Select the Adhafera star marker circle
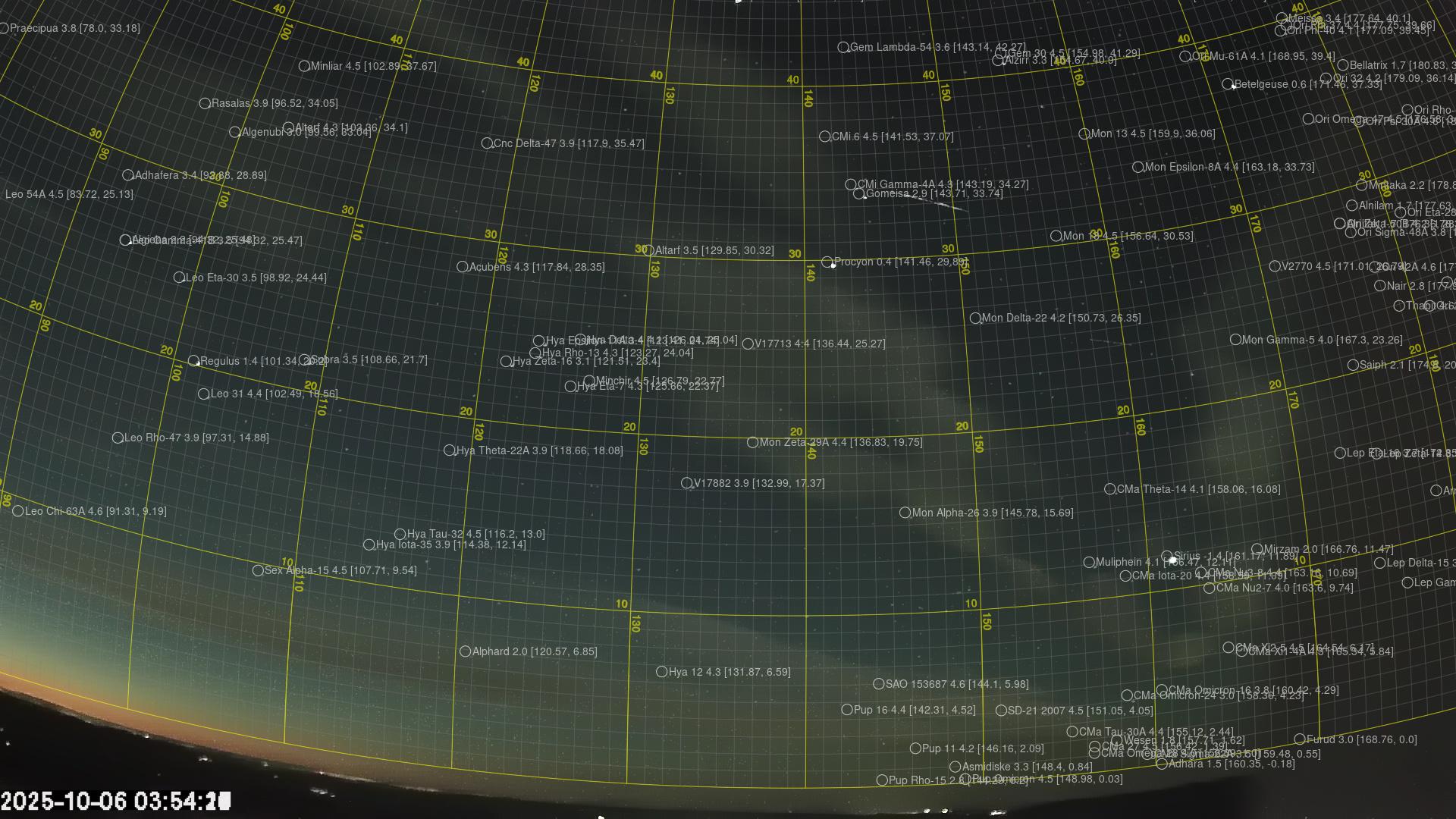Viewport: 1456px width, 819px height. 128,175
